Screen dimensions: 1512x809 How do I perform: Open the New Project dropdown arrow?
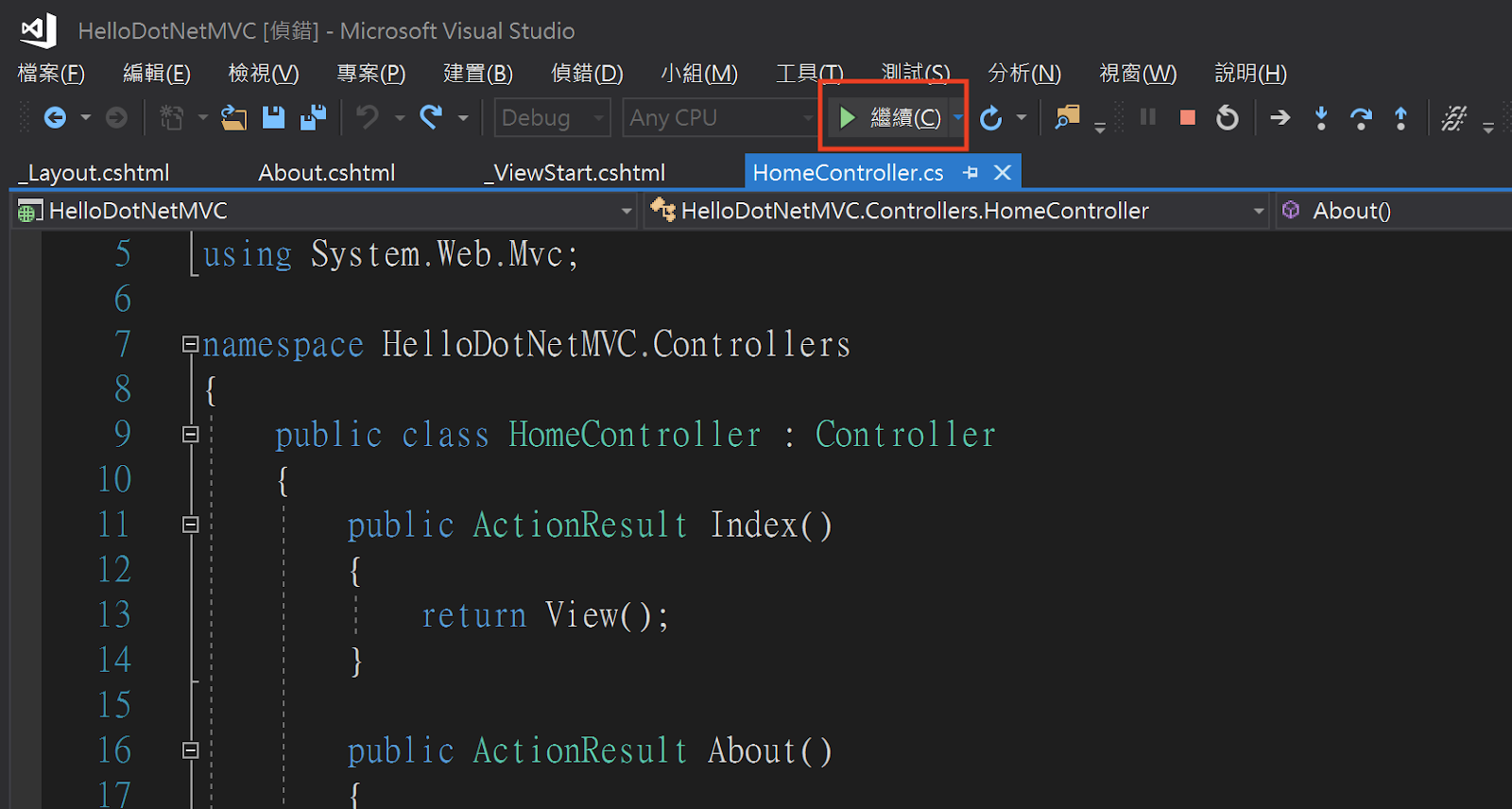coord(202,117)
